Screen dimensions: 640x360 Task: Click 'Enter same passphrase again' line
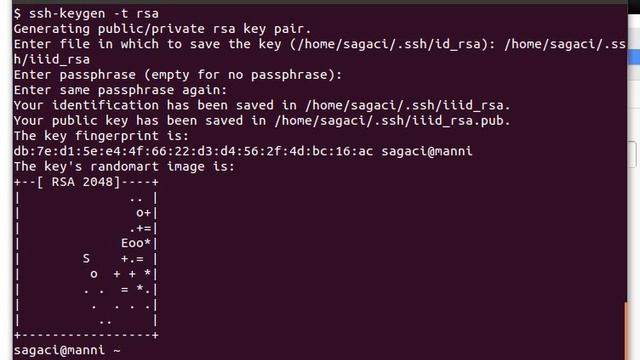pos(120,90)
